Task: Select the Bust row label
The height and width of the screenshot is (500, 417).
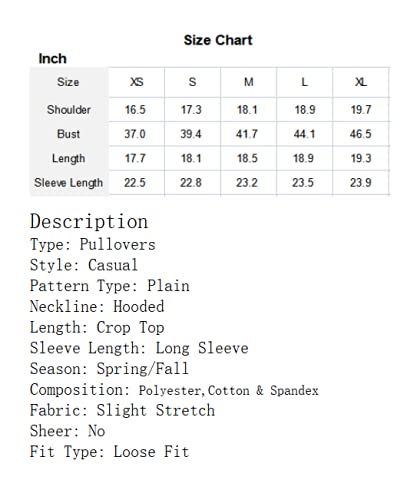Action: point(68,134)
